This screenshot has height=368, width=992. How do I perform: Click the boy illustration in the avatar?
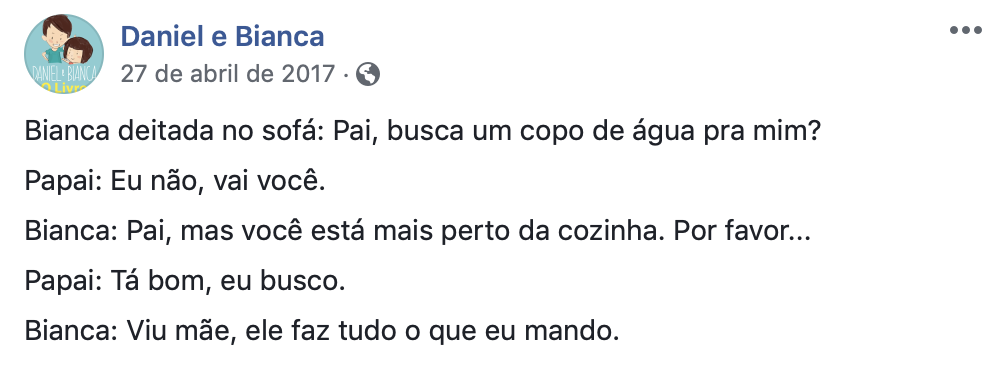pos(56,39)
